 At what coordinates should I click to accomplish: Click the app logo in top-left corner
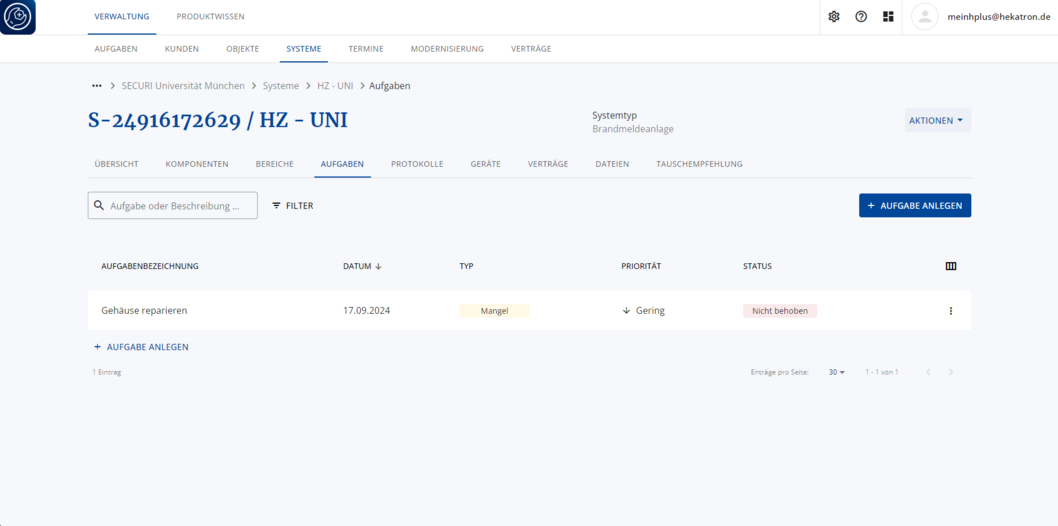pyautogui.click(x=18, y=17)
